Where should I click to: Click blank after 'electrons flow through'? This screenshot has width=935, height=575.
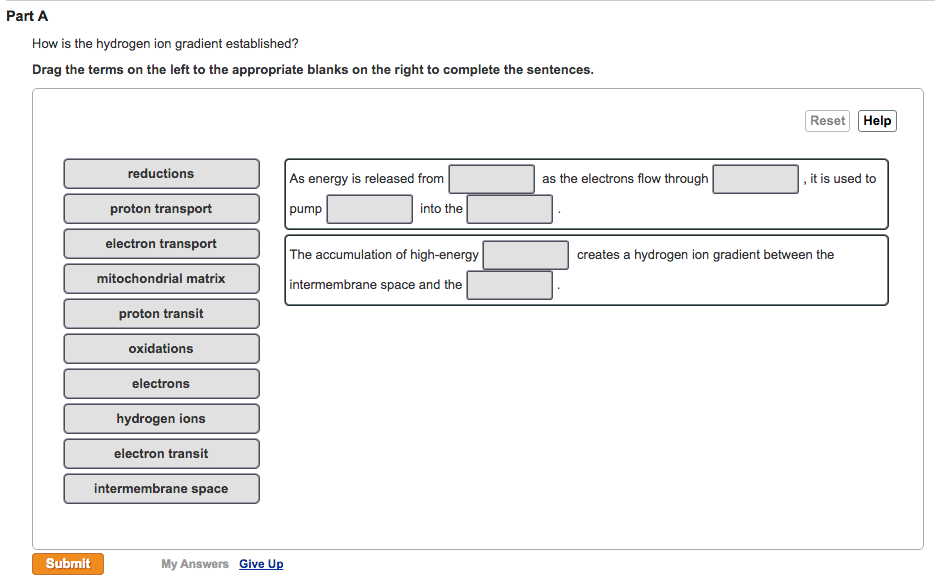[x=756, y=179]
